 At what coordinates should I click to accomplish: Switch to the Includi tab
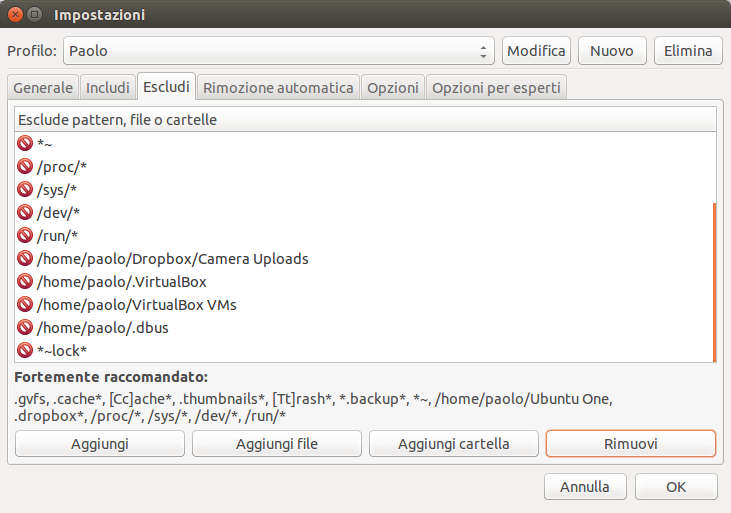pos(108,87)
